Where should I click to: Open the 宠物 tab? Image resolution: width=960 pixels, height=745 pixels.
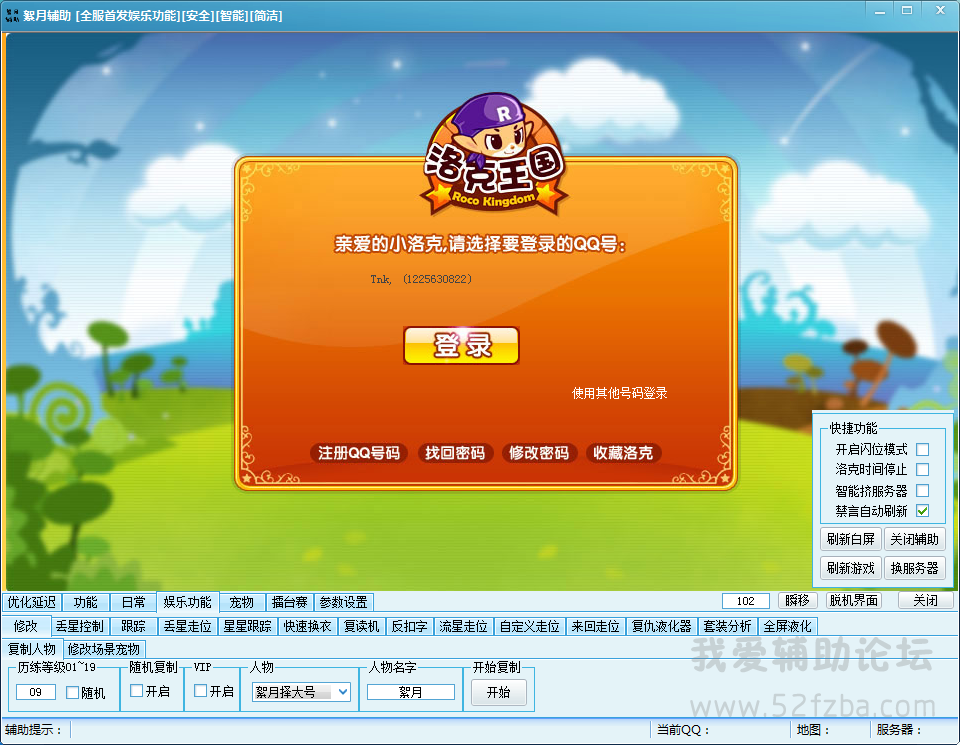point(242,602)
